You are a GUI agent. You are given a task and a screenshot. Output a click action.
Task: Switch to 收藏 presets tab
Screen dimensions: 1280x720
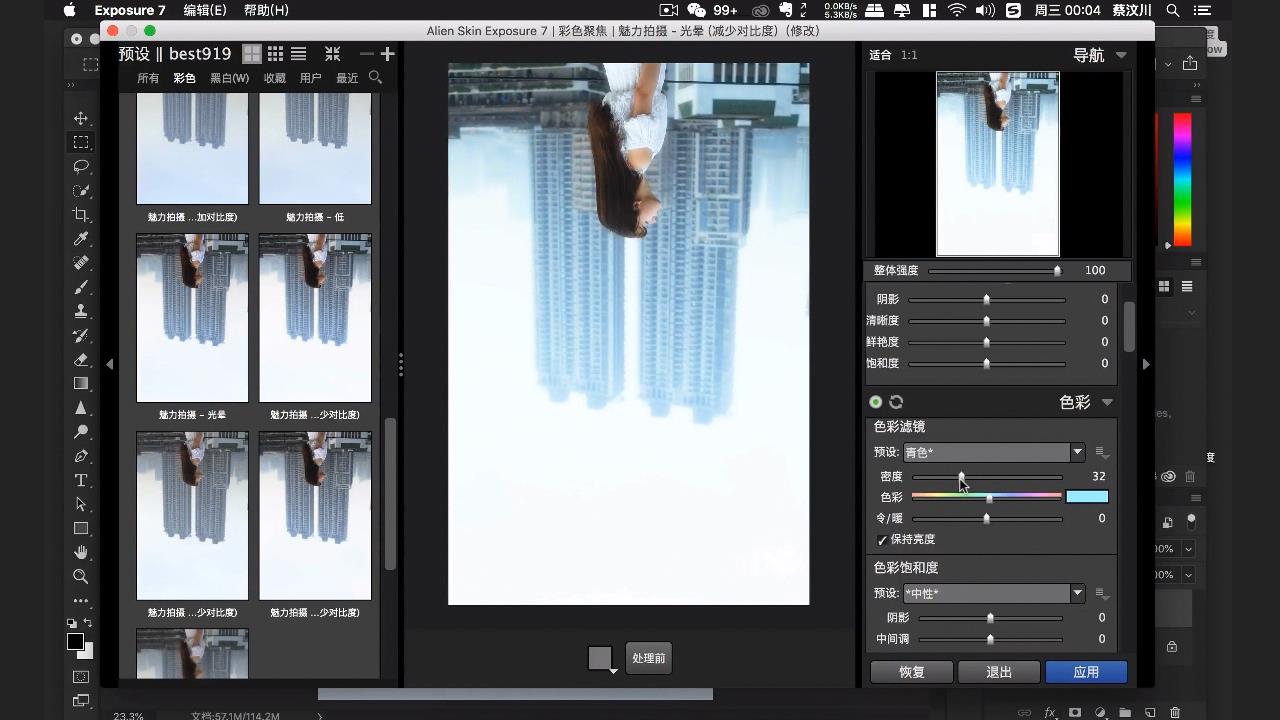click(x=275, y=78)
